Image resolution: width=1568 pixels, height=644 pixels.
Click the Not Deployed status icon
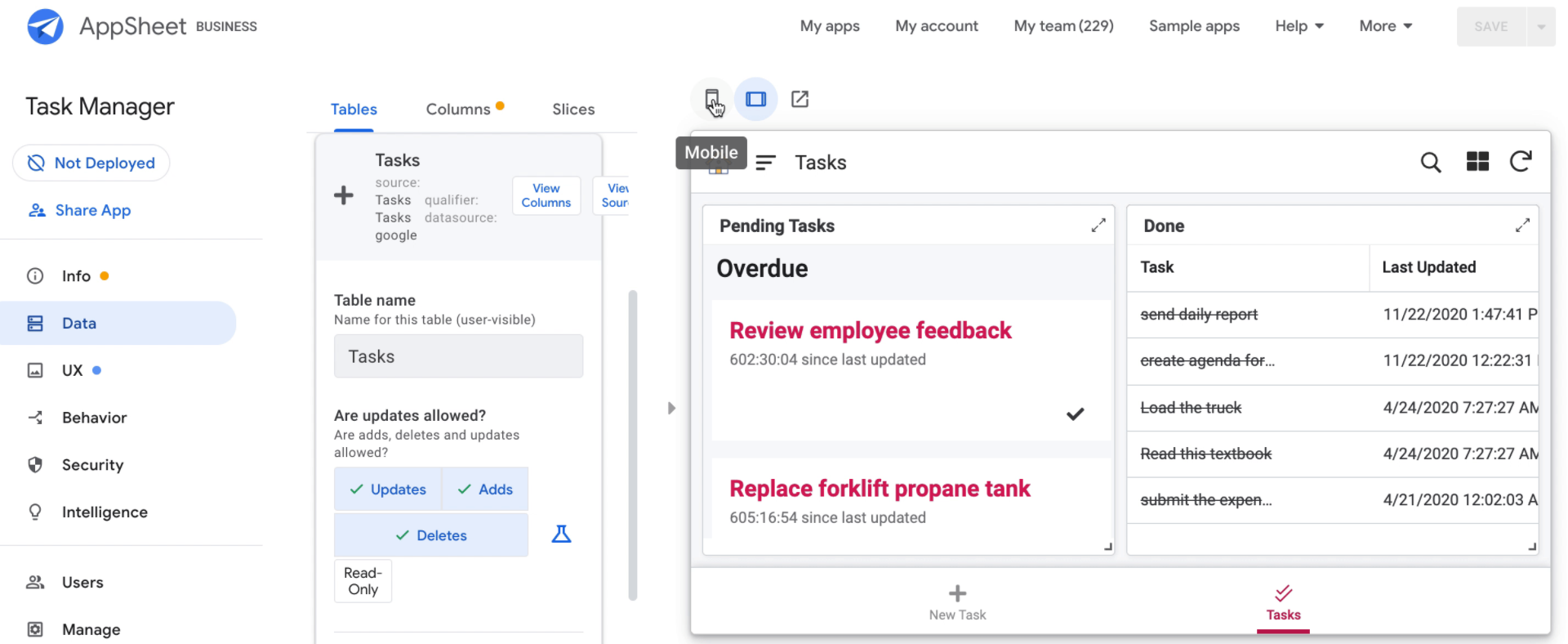coord(36,163)
